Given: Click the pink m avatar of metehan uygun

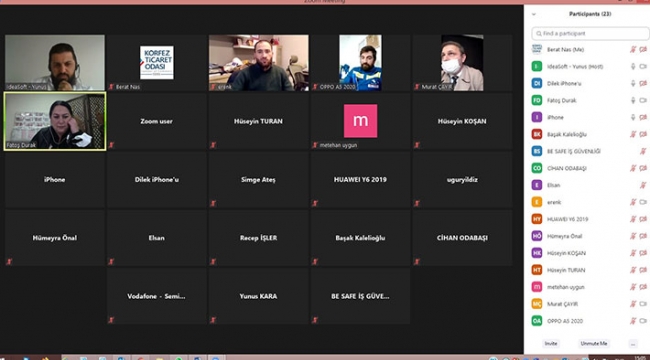Looking at the screenshot, I should [360, 121].
